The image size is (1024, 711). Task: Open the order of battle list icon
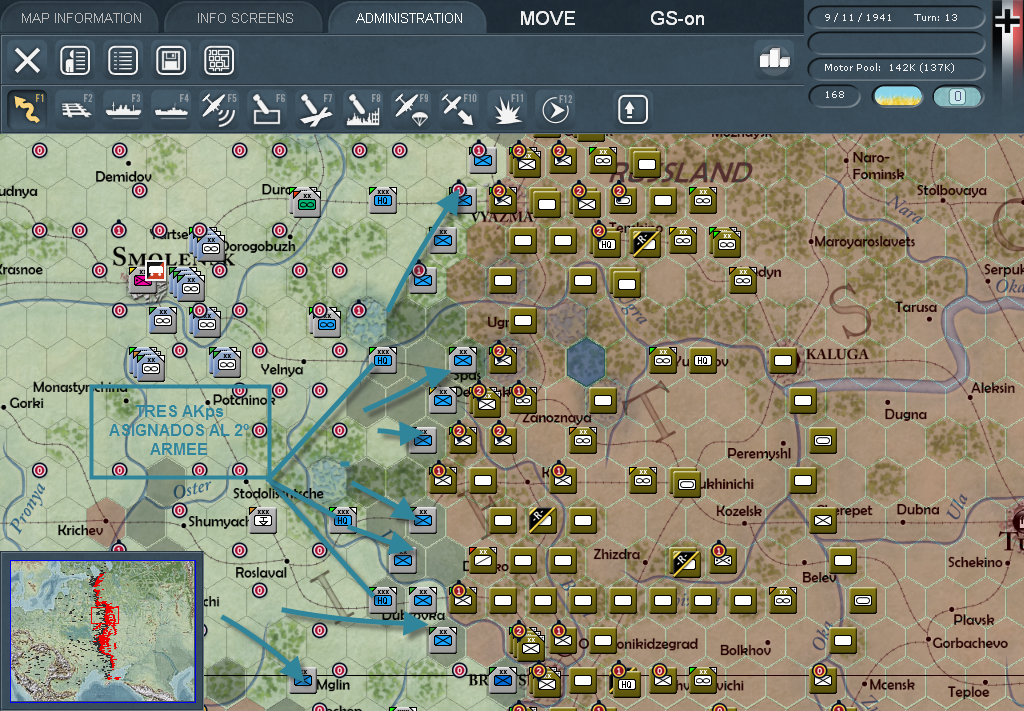click(123, 61)
